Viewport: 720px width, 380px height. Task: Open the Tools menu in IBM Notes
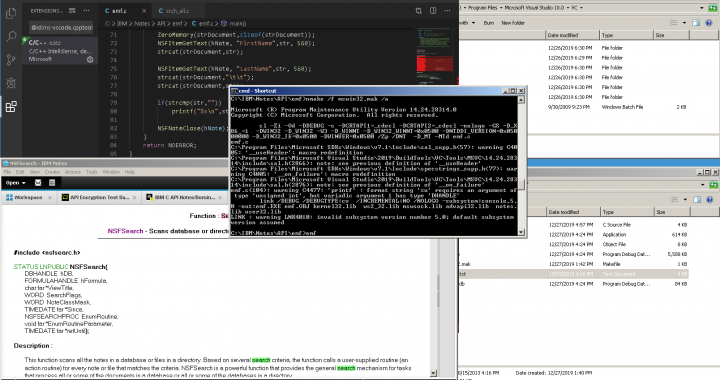[x=91, y=172]
